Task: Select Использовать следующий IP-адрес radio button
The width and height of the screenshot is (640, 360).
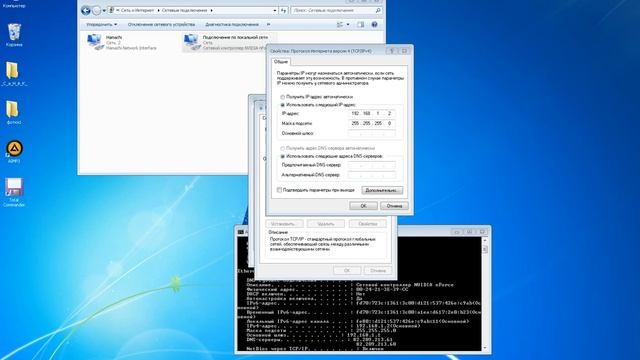Action: coord(282,105)
